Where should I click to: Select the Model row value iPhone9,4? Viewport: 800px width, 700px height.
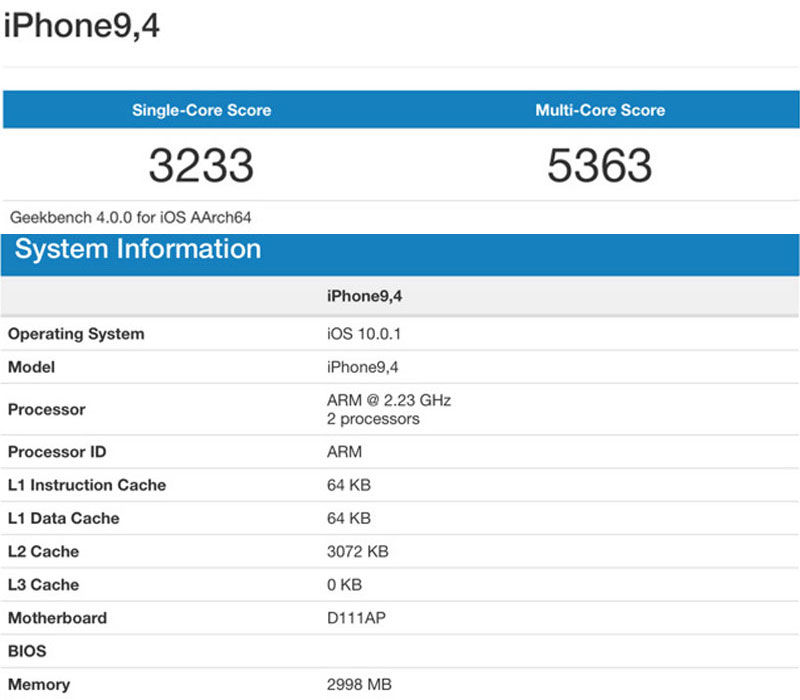tap(362, 367)
